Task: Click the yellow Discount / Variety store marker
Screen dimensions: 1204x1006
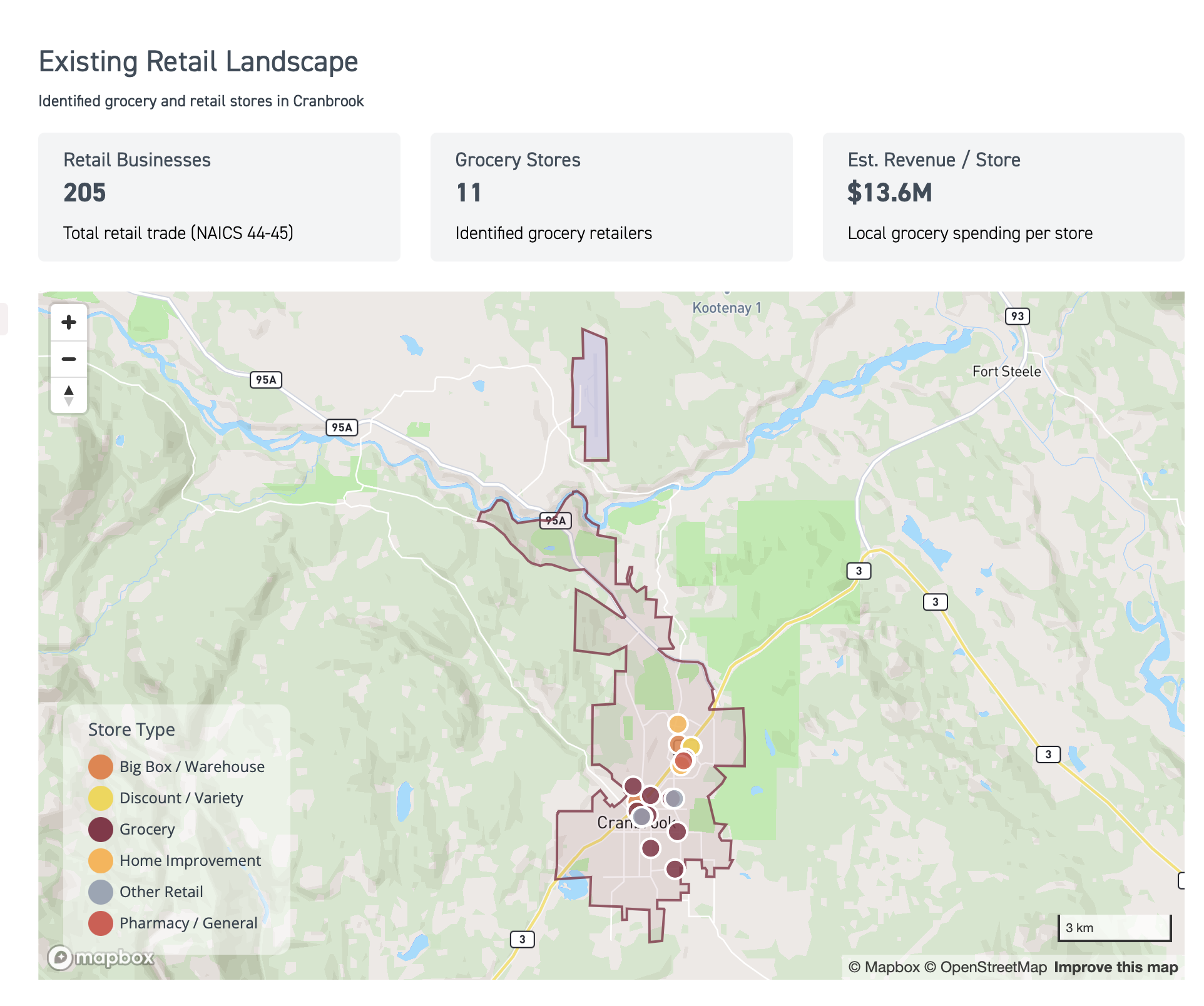Action: (691, 746)
